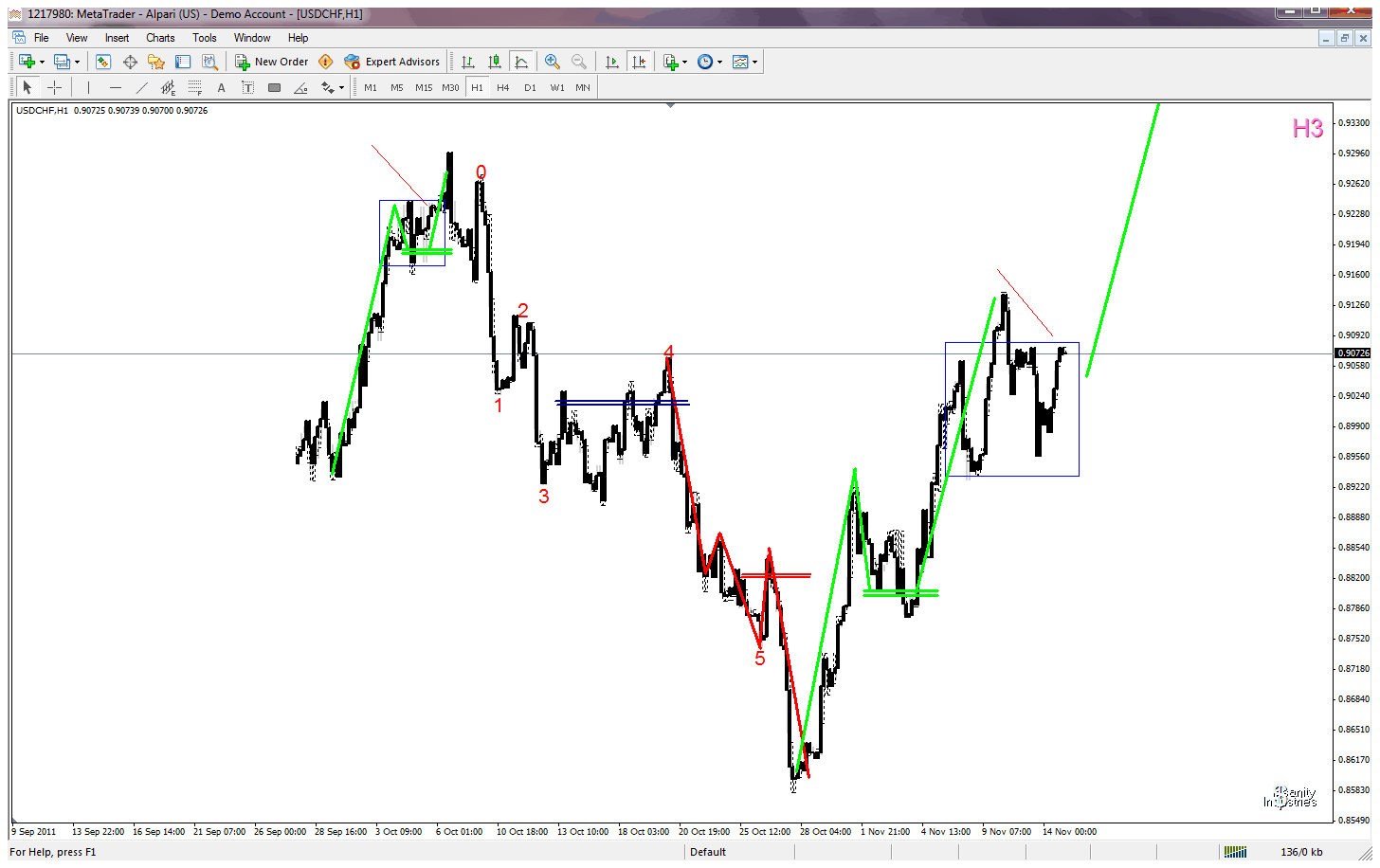Select the Text Label tool

pyautogui.click(x=247, y=87)
